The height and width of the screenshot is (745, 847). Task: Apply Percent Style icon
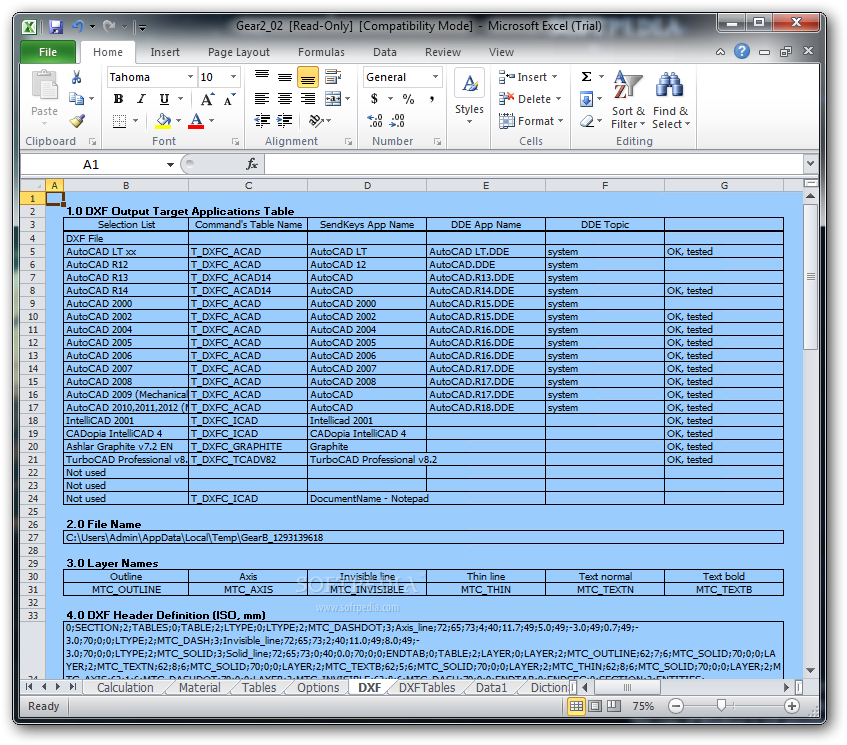[x=408, y=99]
